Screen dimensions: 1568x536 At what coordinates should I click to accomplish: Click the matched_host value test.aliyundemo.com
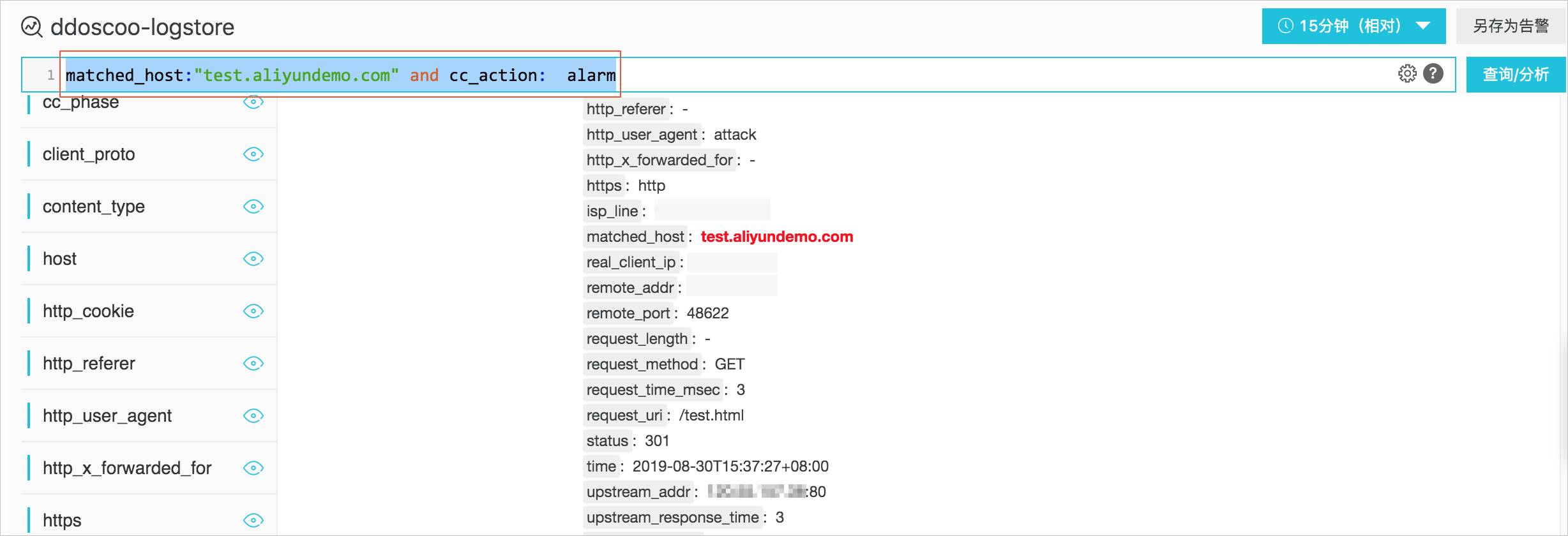pyautogui.click(x=777, y=237)
